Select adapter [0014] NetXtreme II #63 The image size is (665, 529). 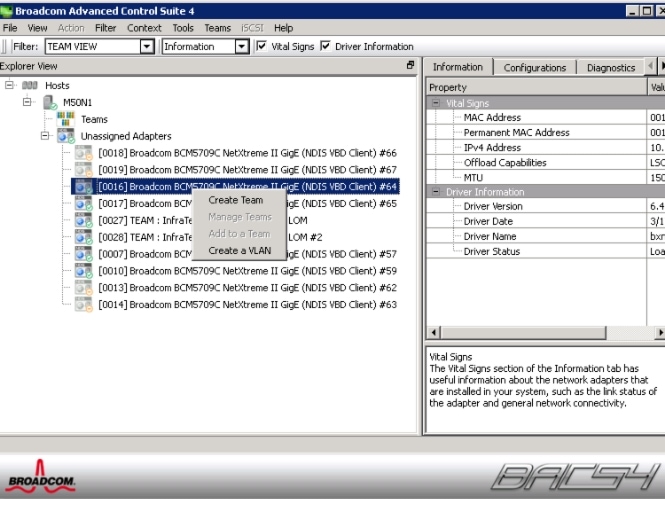[247, 305]
